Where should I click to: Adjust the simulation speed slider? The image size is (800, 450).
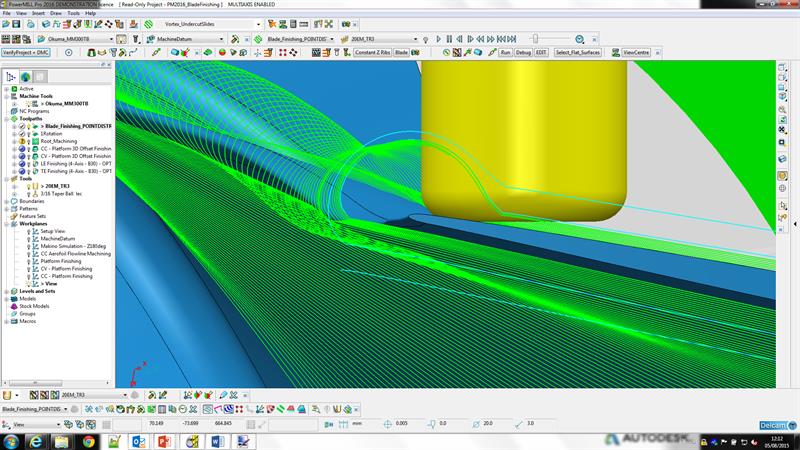point(535,39)
